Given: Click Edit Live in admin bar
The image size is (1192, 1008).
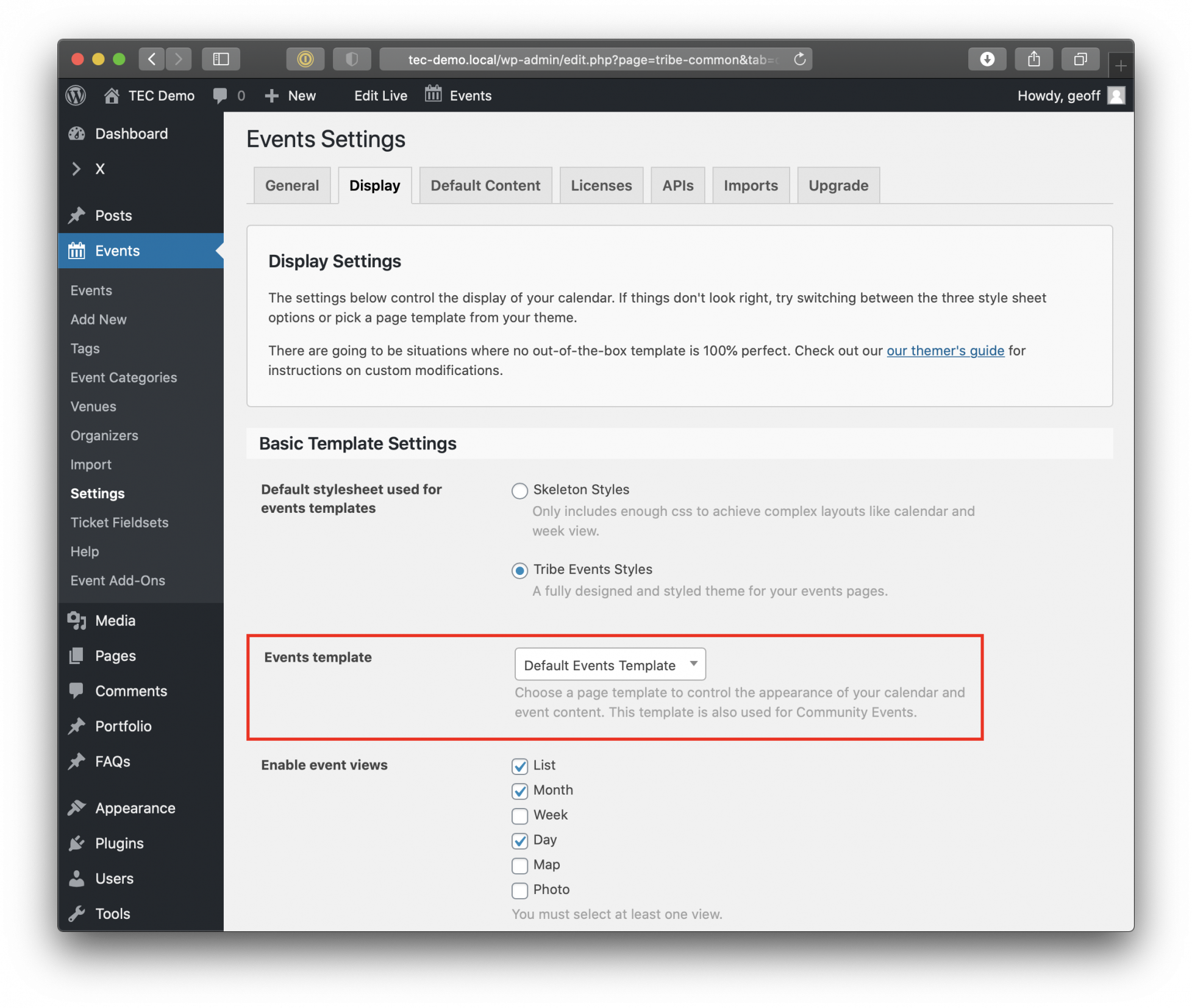Looking at the screenshot, I should click(380, 96).
